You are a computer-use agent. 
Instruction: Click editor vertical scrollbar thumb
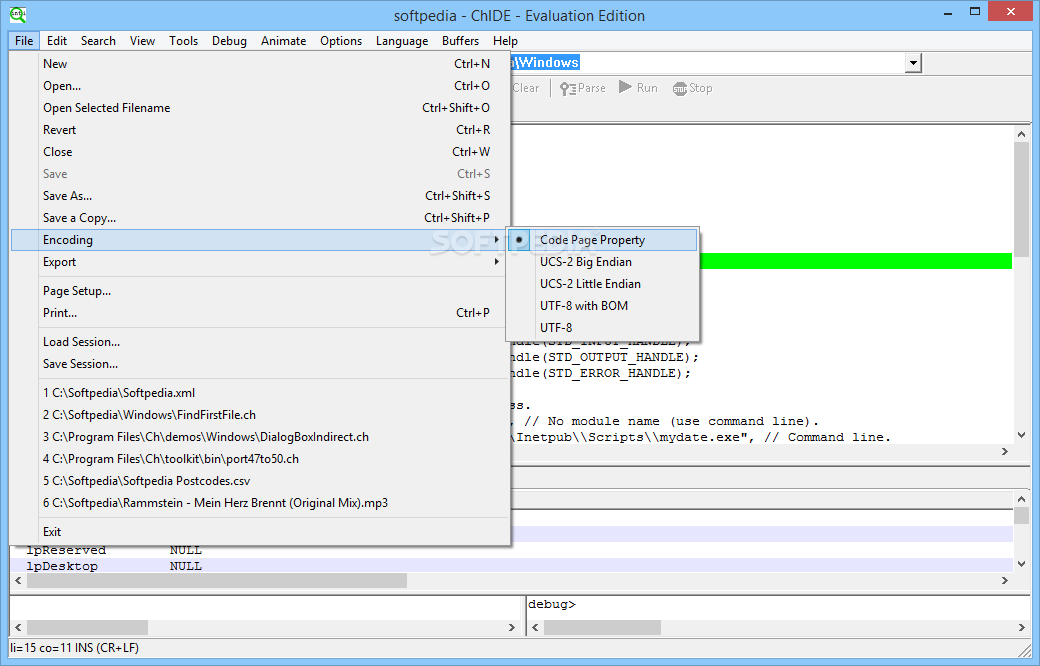coord(1021,199)
